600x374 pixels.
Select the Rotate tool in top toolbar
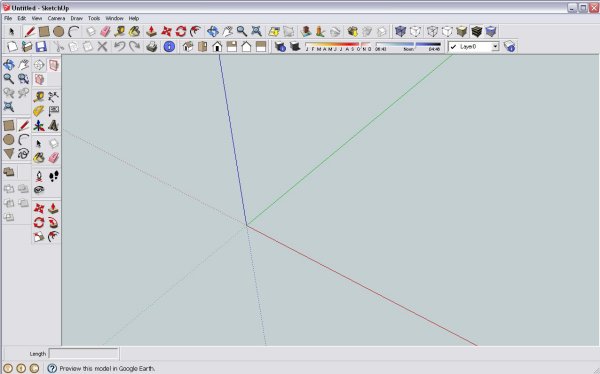pos(181,31)
